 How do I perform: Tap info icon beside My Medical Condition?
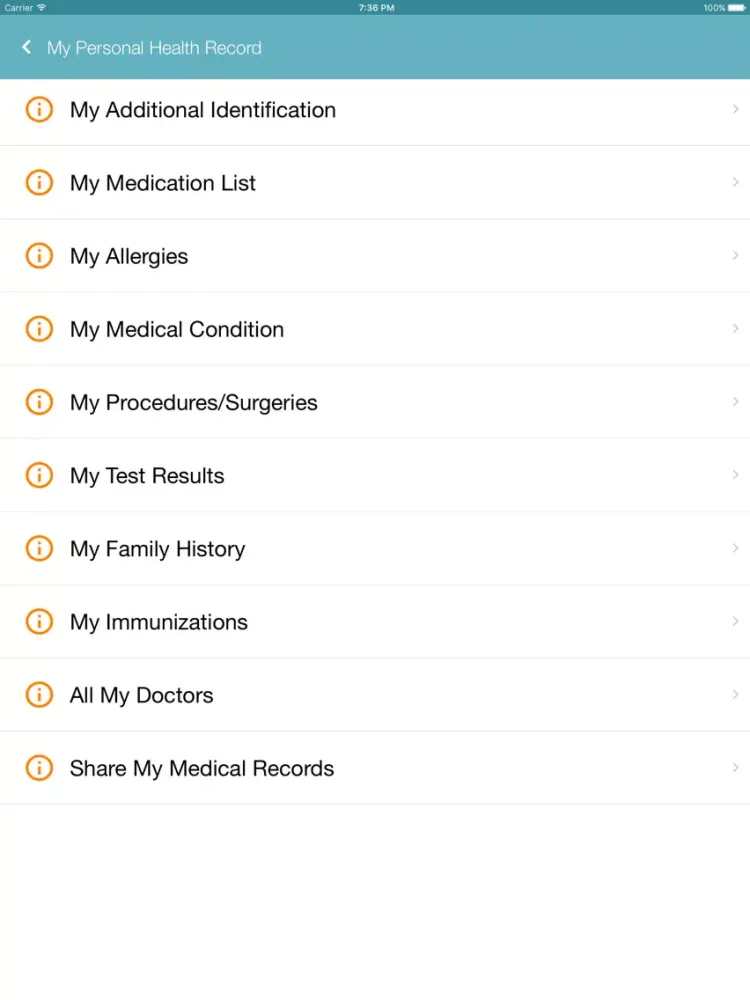pos(39,329)
